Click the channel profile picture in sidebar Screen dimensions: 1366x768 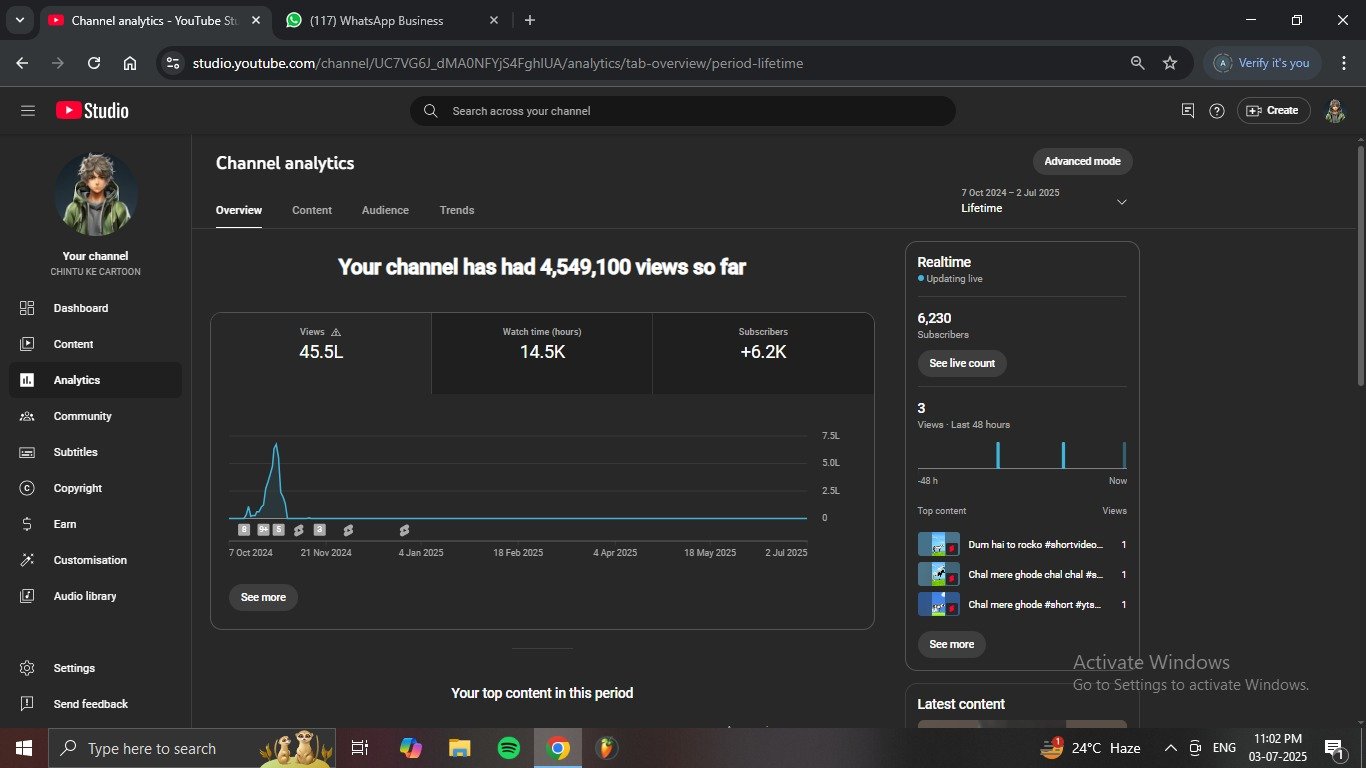(96, 195)
